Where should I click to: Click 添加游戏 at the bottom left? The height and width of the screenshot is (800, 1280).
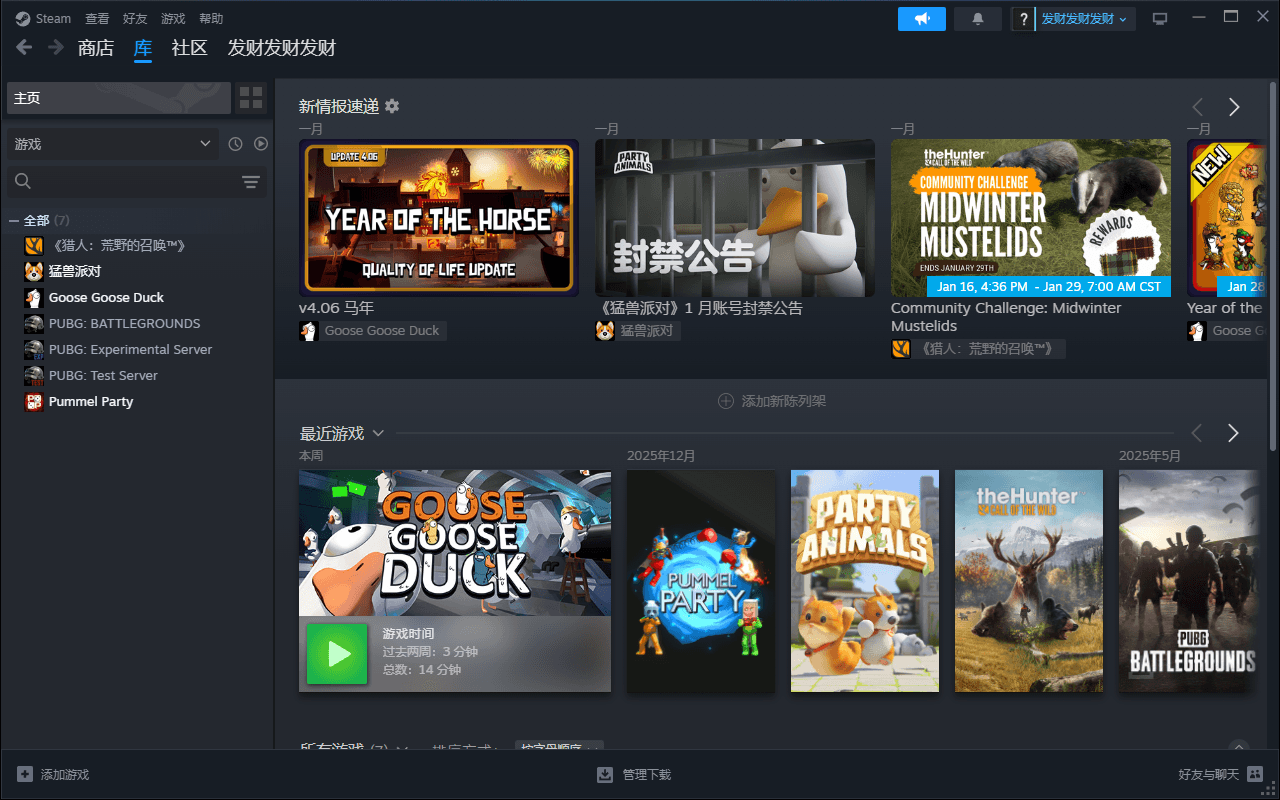coord(54,774)
